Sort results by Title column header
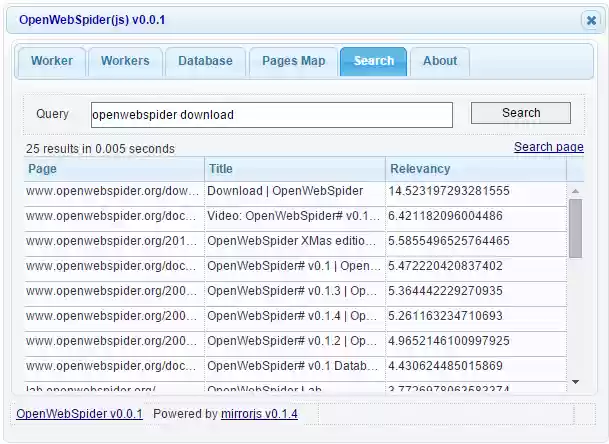Image resolution: width=609 pixels, height=444 pixels. pyautogui.click(x=294, y=169)
